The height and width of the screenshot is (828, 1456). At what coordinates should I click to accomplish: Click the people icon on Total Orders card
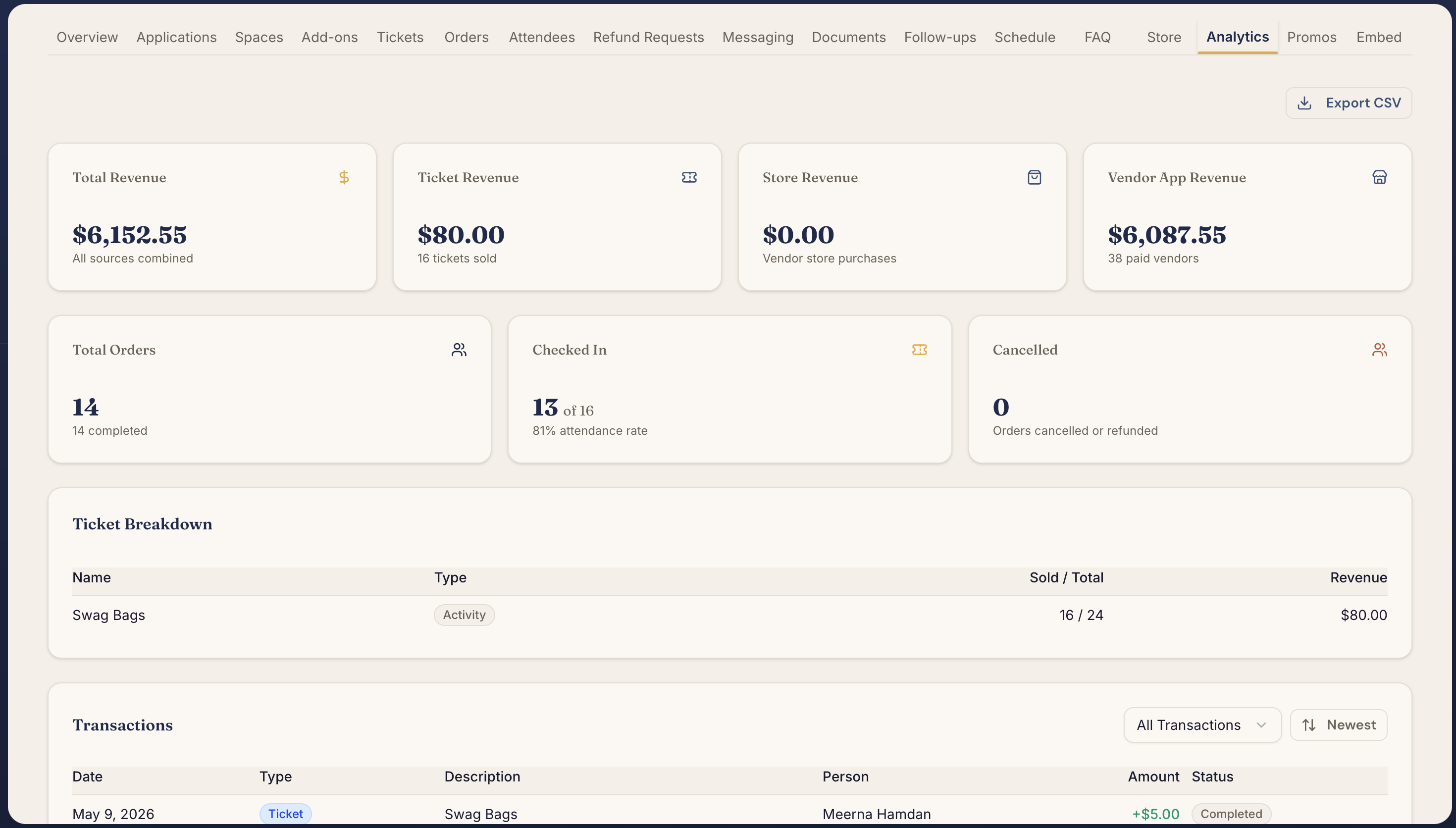[x=459, y=350]
